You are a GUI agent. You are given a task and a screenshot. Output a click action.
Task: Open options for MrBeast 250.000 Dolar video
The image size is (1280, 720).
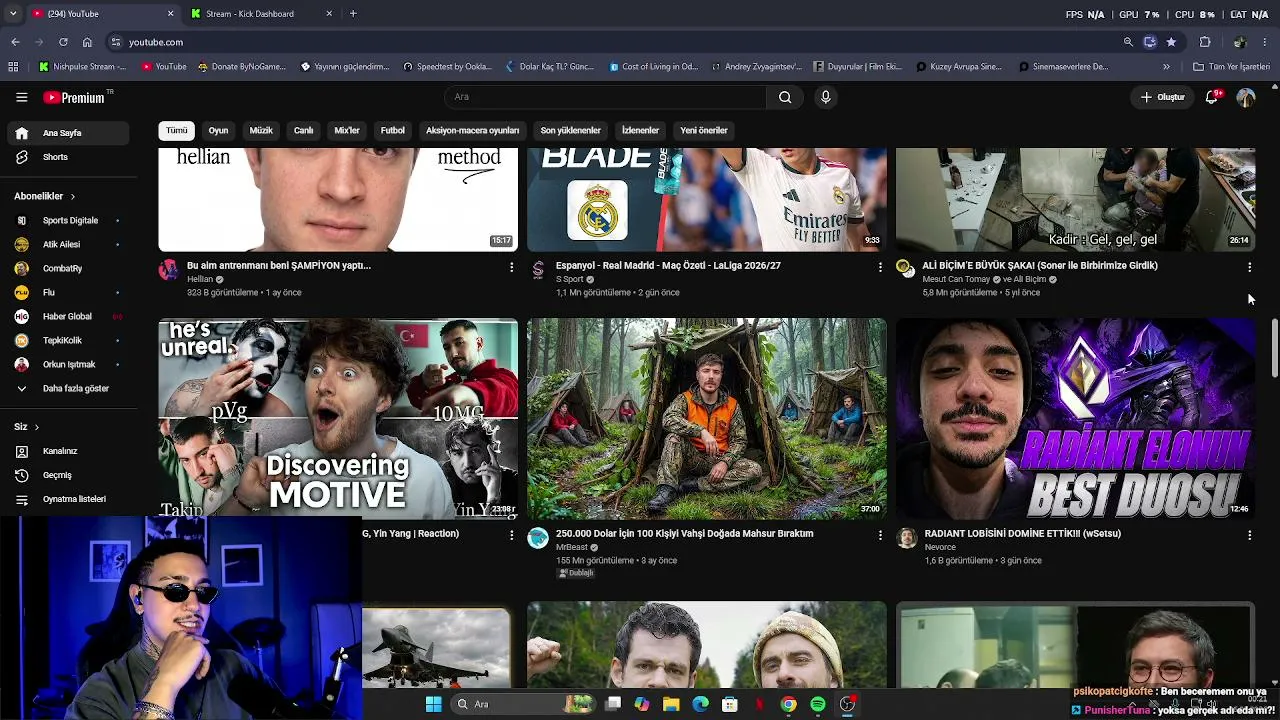click(880, 535)
